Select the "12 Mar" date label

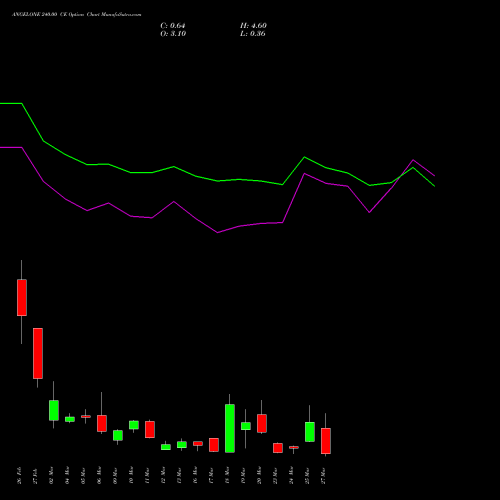coord(163,475)
